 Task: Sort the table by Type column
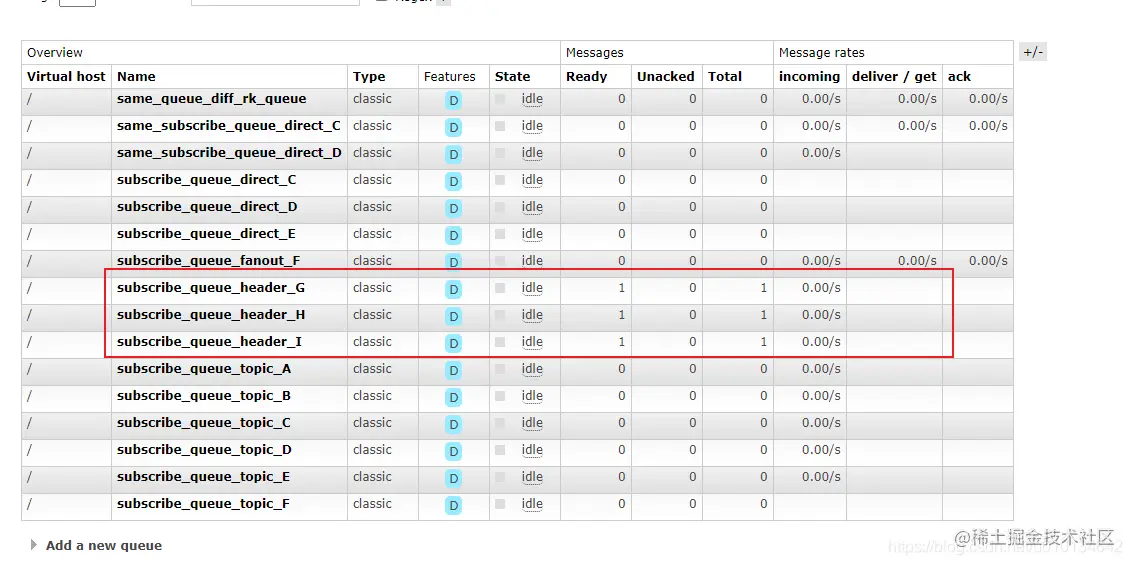coord(369,76)
